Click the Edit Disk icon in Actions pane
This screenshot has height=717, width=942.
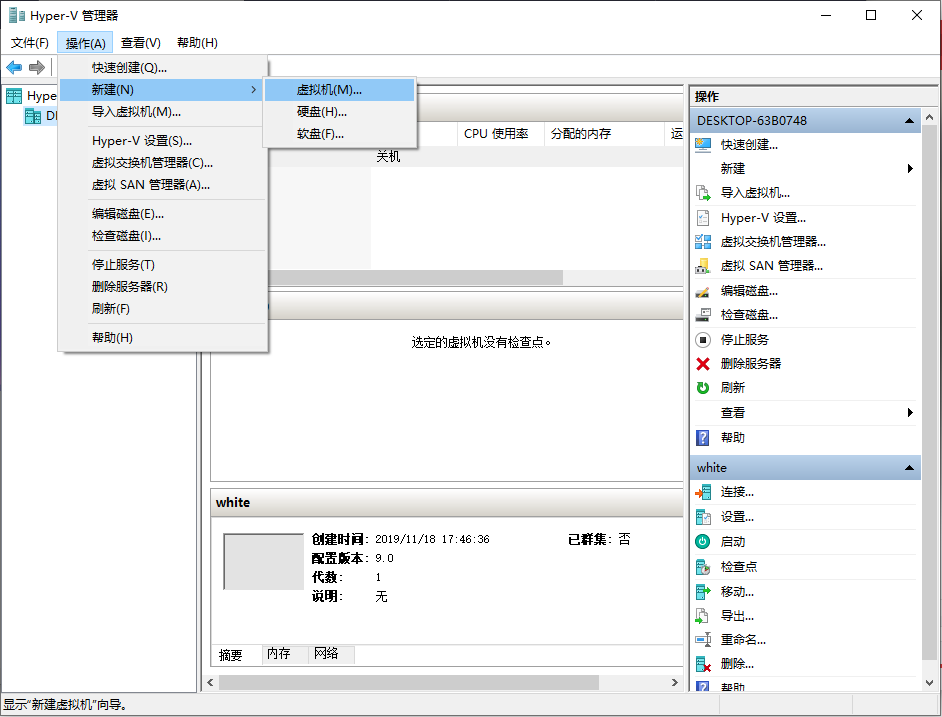point(703,291)
